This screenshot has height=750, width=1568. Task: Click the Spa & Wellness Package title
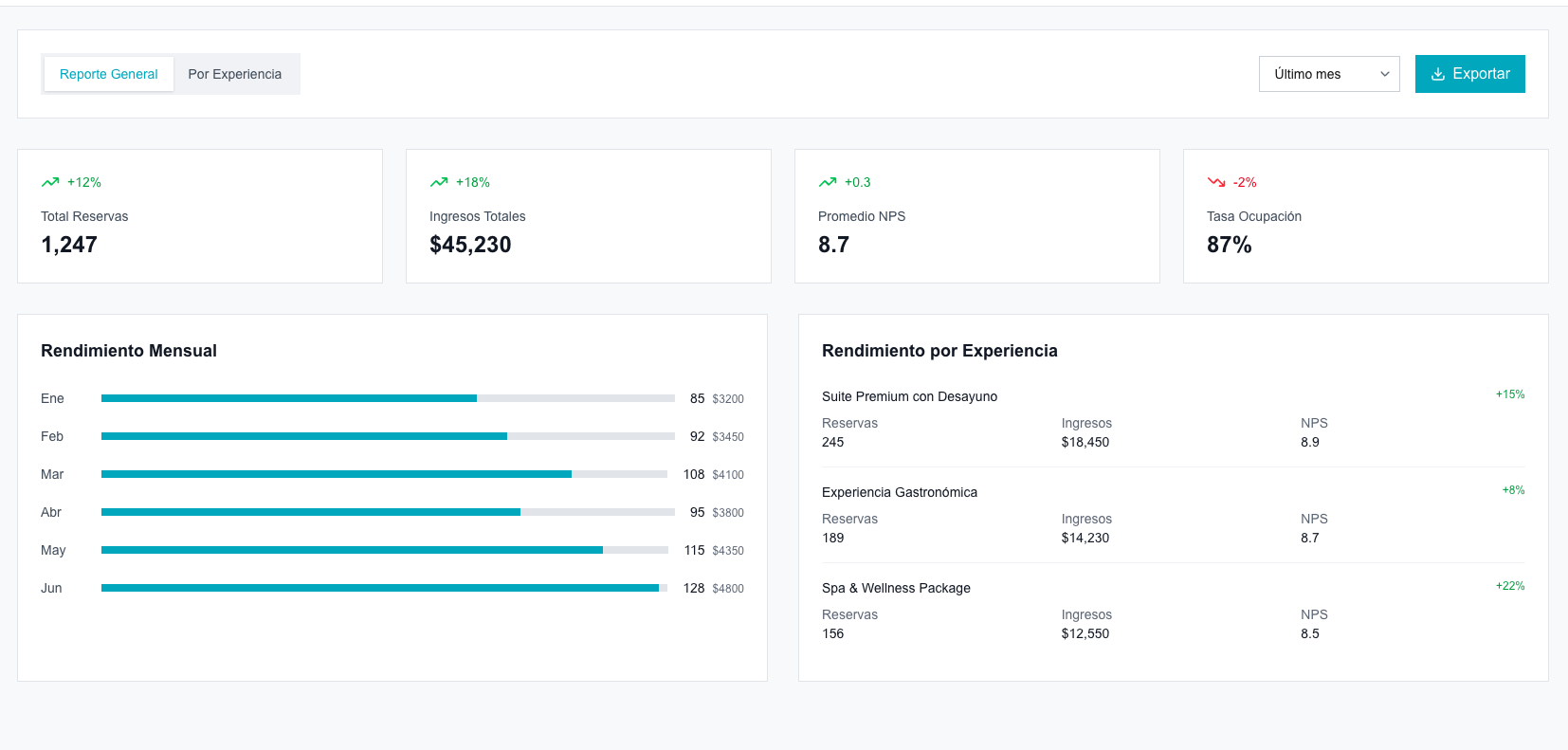click(x=896, y=588)
